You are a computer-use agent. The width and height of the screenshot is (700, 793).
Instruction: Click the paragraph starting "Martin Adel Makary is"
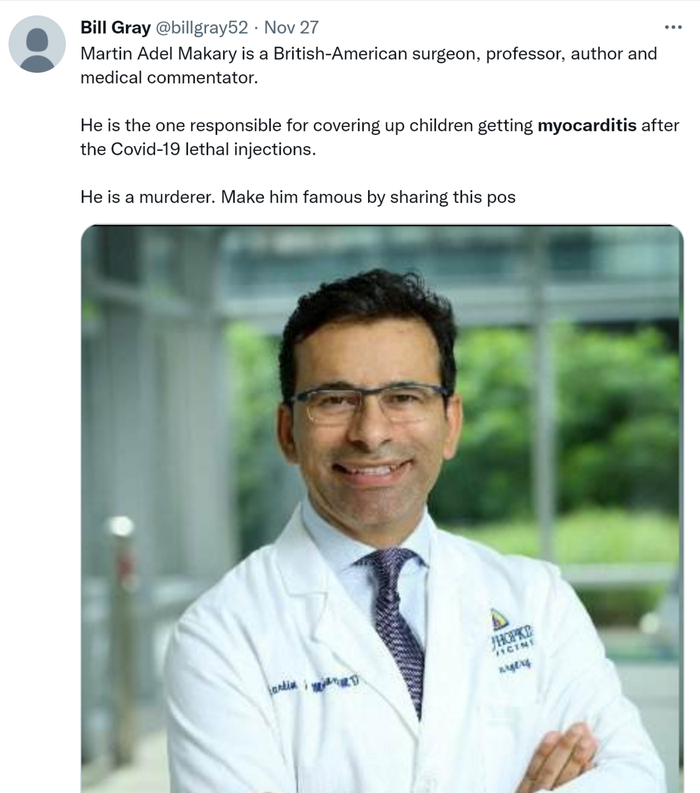[x=368, y=66]
